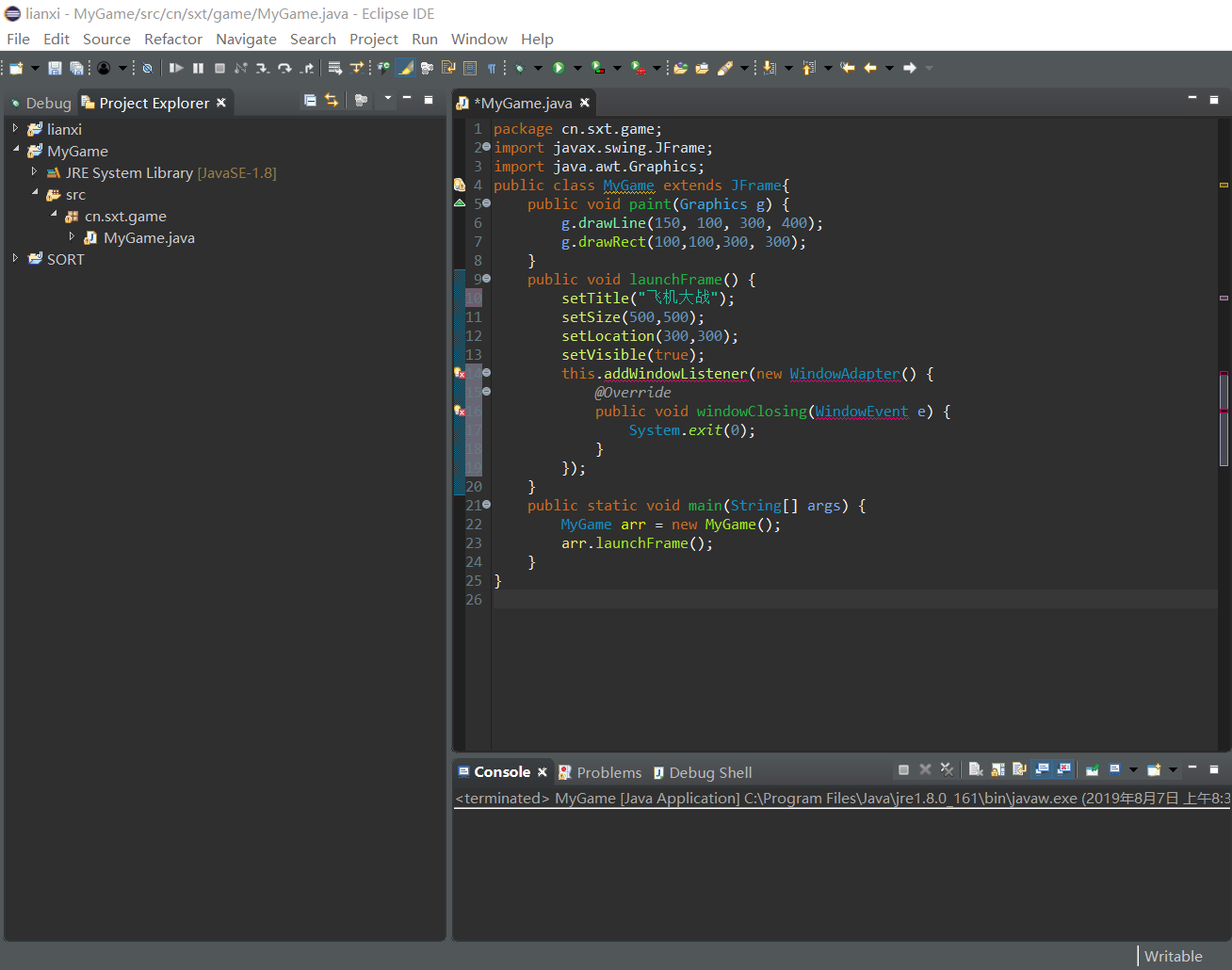Screen dimensions: 1232x970
Task: Toggle Word Wrap in Console
Action: coord(1019,769)
